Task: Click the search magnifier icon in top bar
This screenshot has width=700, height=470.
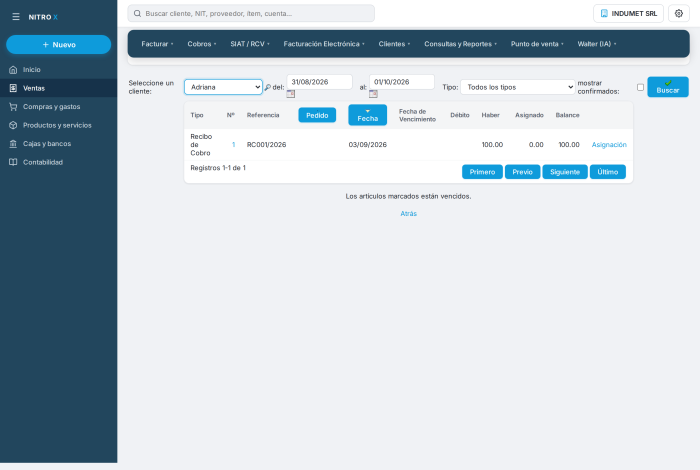Action: coord(138,13)
